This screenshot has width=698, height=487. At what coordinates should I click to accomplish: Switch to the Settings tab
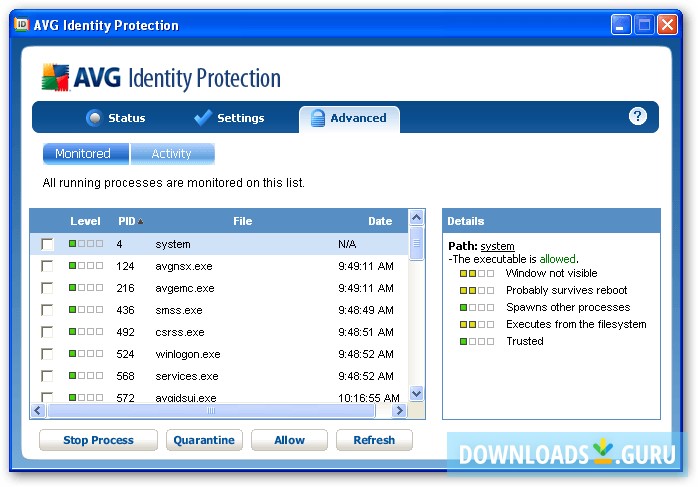230,118
